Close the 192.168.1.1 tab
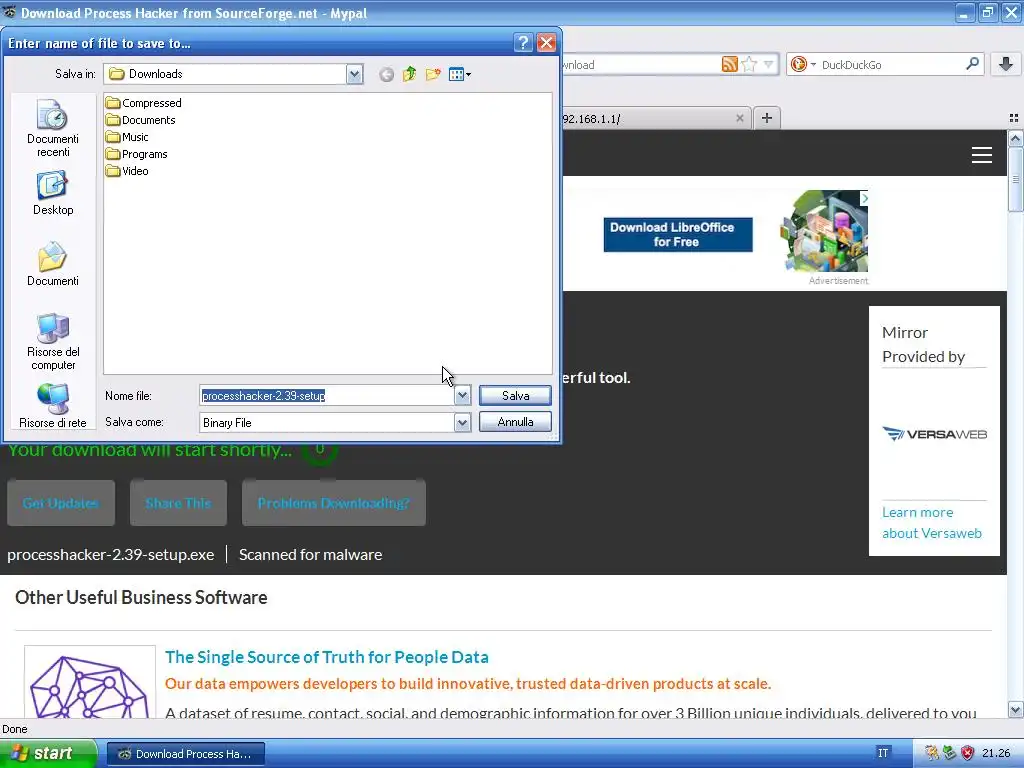 (739, 118)
